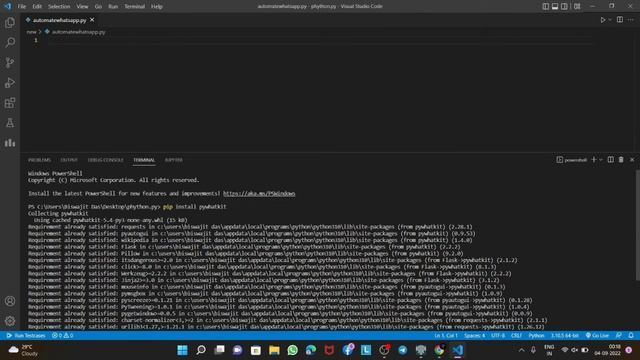
Task: Open Source Control view
Action: [10, 62]
